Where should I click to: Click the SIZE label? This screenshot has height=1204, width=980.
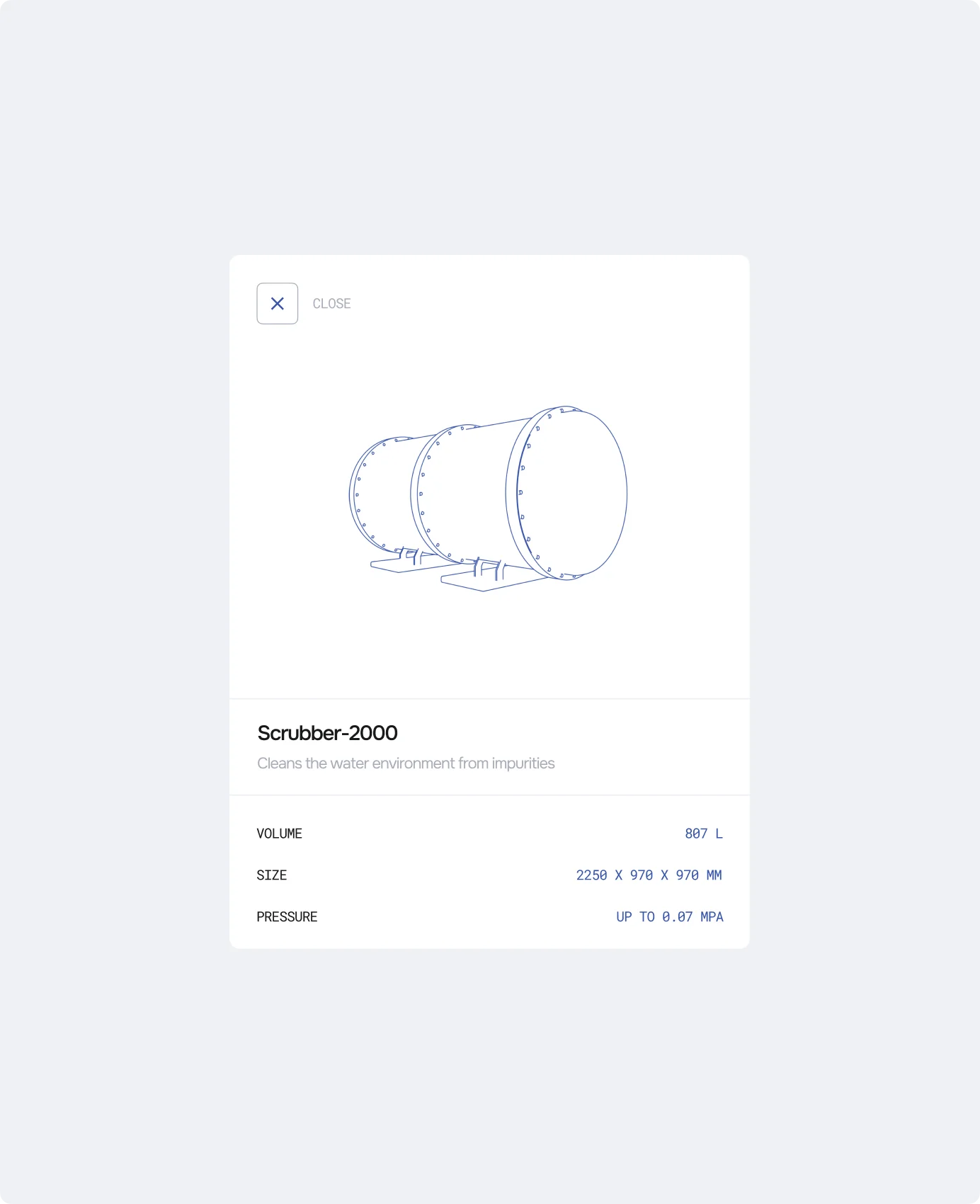point(271,875)
